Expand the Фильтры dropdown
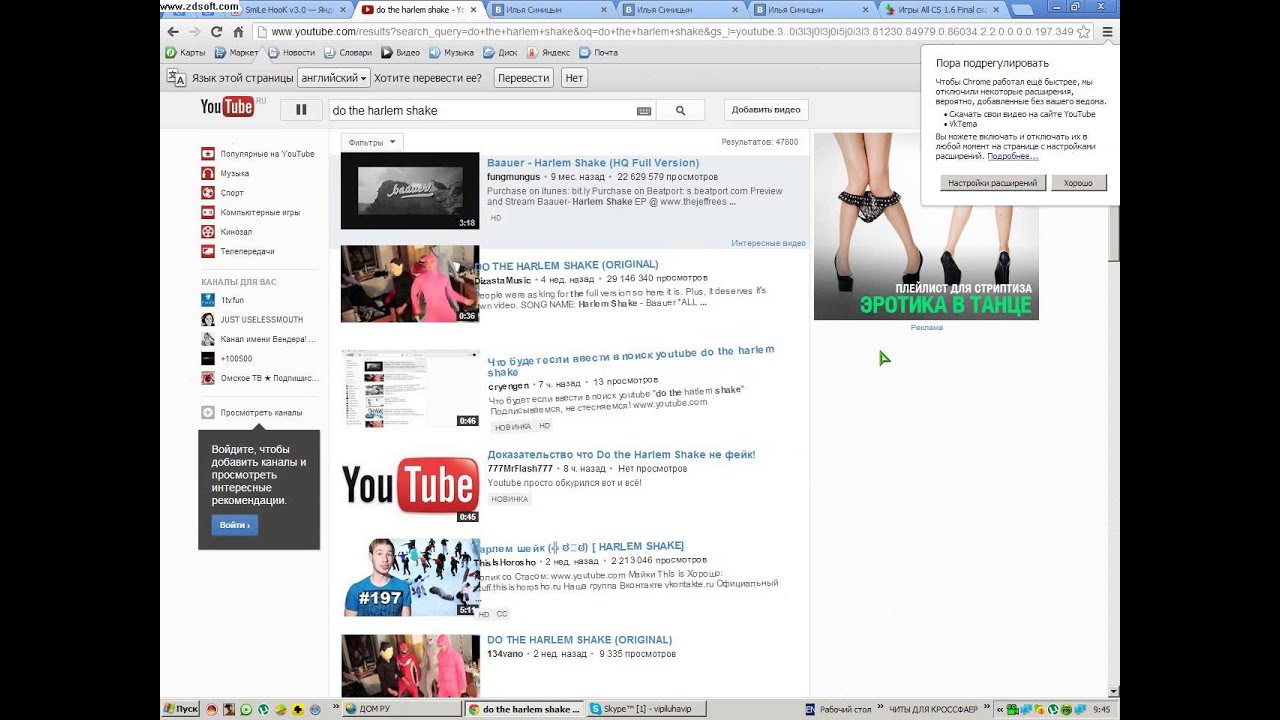Image resolution: width=1280 pixels, height=720 pixels. [372, 142]
